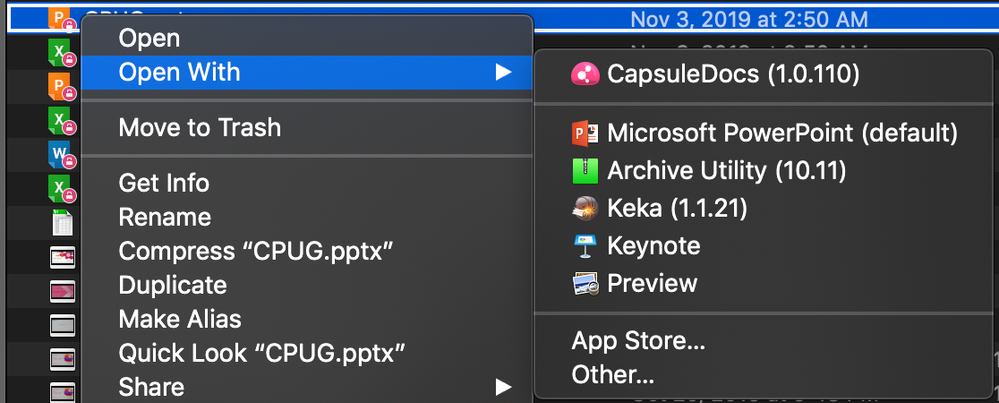Click the Microsoft PowerPoint app icon
This screenshot has height=403, width=999.
coord(585,133)
